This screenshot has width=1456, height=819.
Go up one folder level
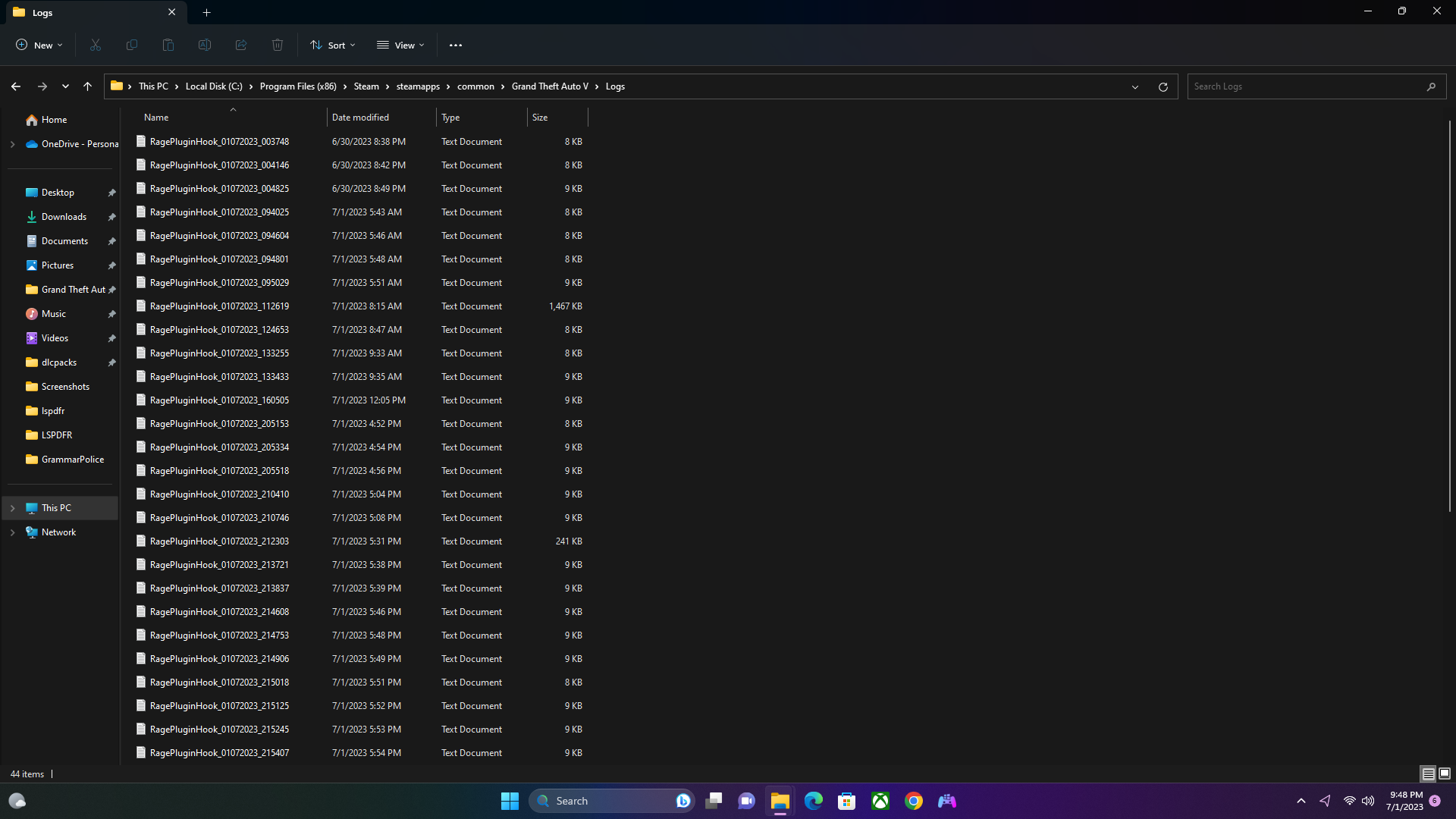pyautogui.click(x=87, y=86)
